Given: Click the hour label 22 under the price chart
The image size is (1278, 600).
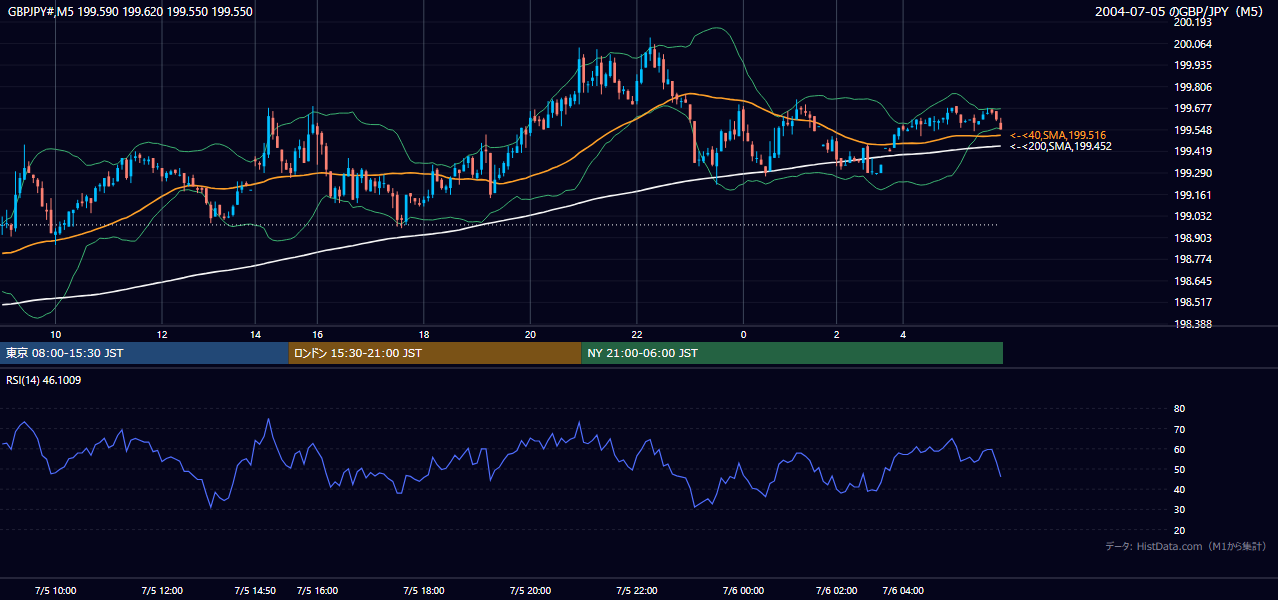Looking at the screenshot, I should (x=637, y=334).
